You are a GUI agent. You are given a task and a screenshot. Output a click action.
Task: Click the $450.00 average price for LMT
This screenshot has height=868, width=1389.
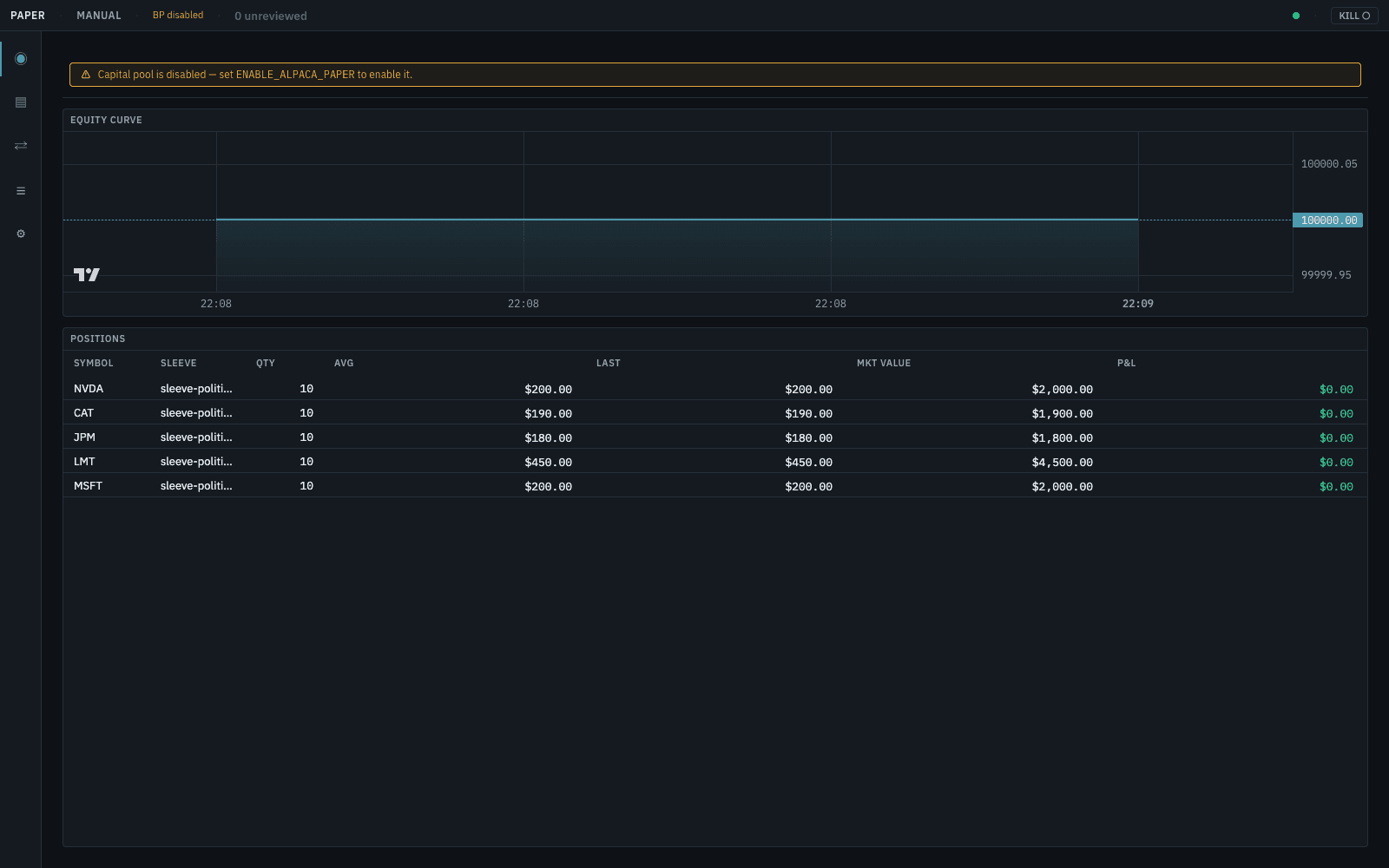click(549, 463)
